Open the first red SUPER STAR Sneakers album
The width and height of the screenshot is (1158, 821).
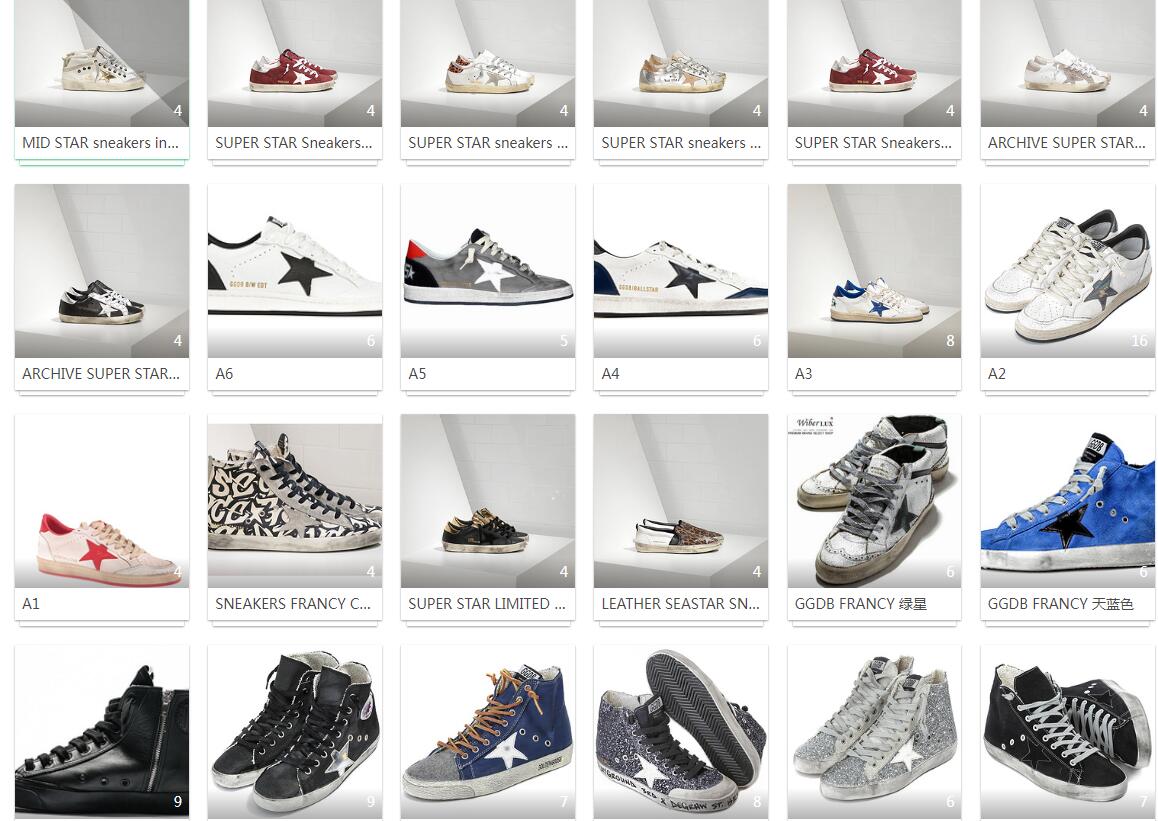pos(295,63)
